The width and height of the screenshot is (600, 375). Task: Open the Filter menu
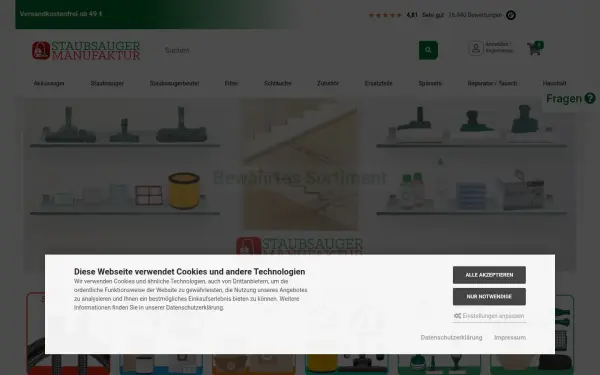point(232,83)
